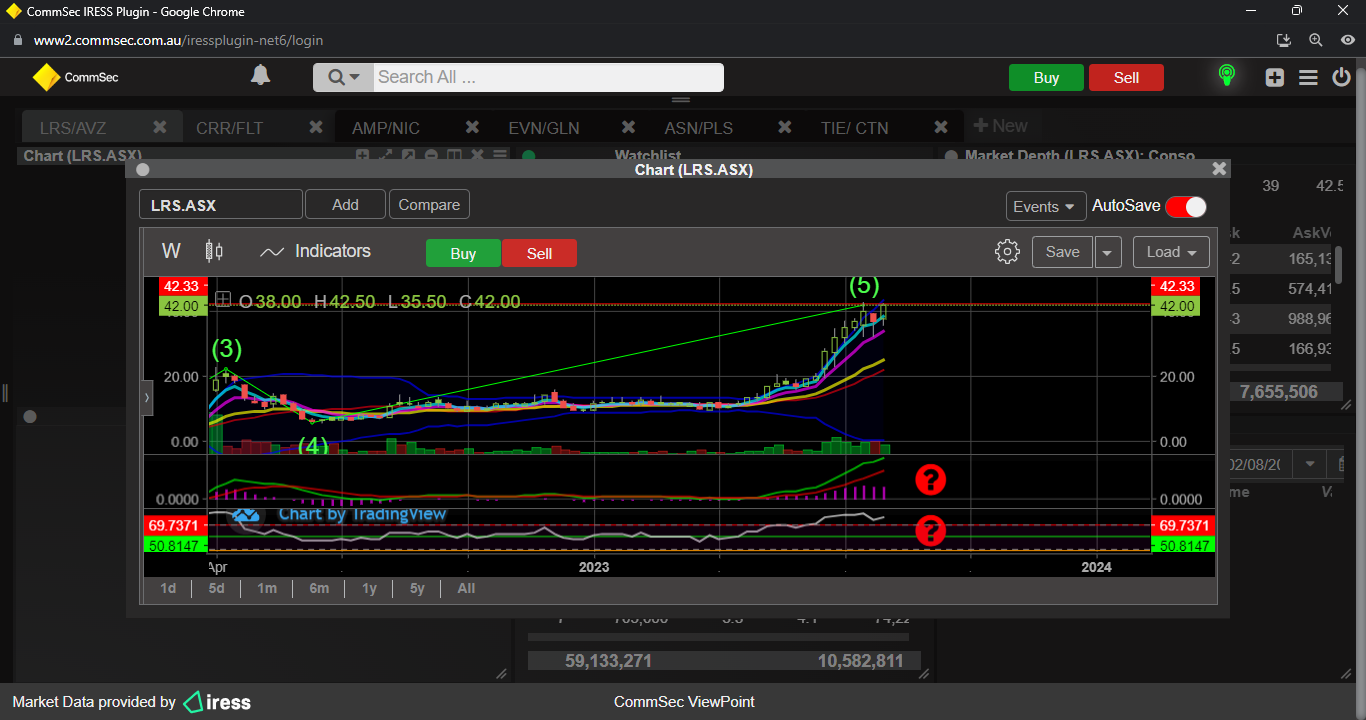Viewport: 1366px width, 720px height.
Task: Toggle the AutoSave switch off
Action: pyautogui.click(x=1186, y=206)
